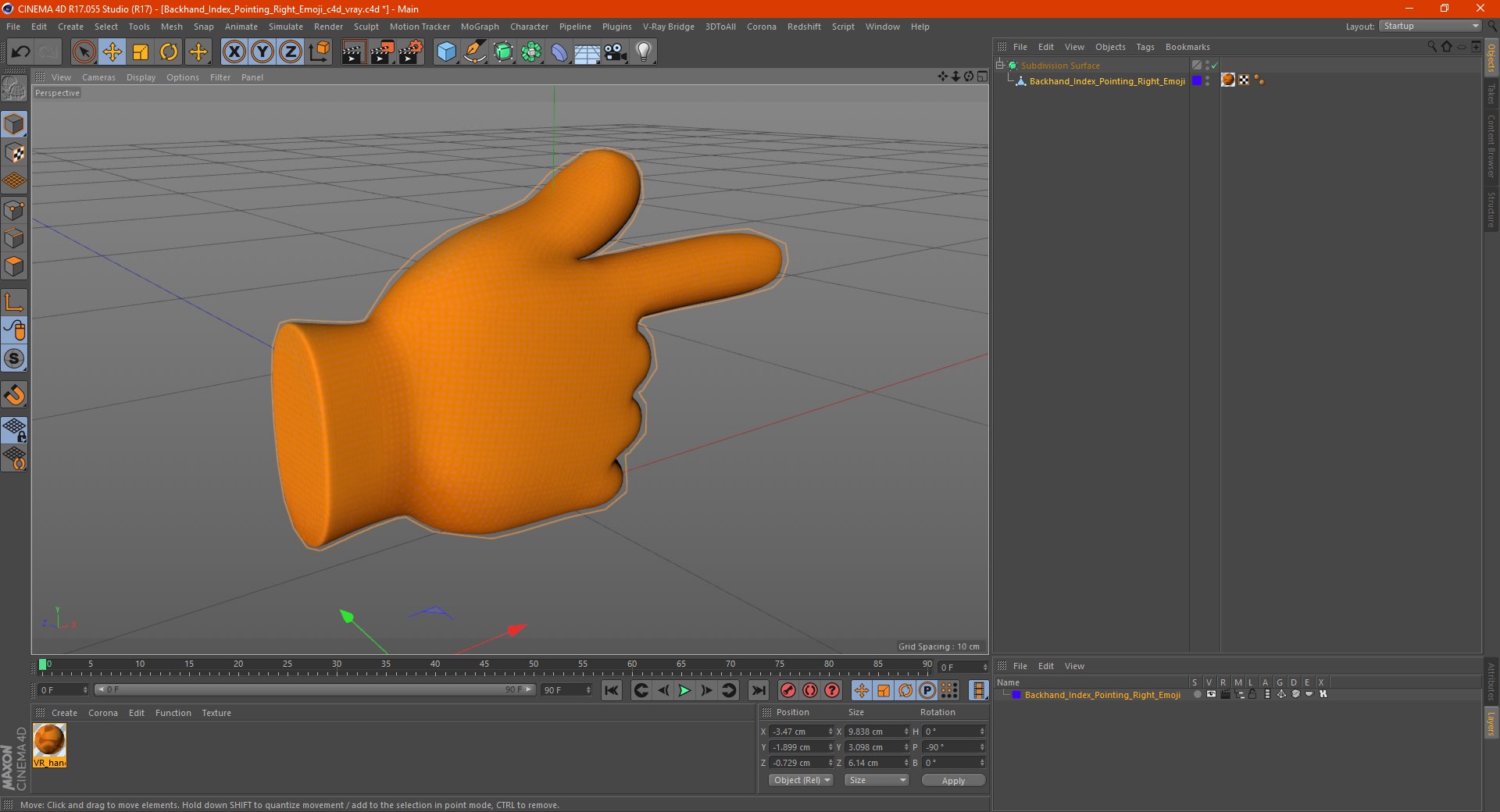Open Edit Render Settings gear clapperboard
Viewport: 1500px width, 812px height.
point(411,52)
